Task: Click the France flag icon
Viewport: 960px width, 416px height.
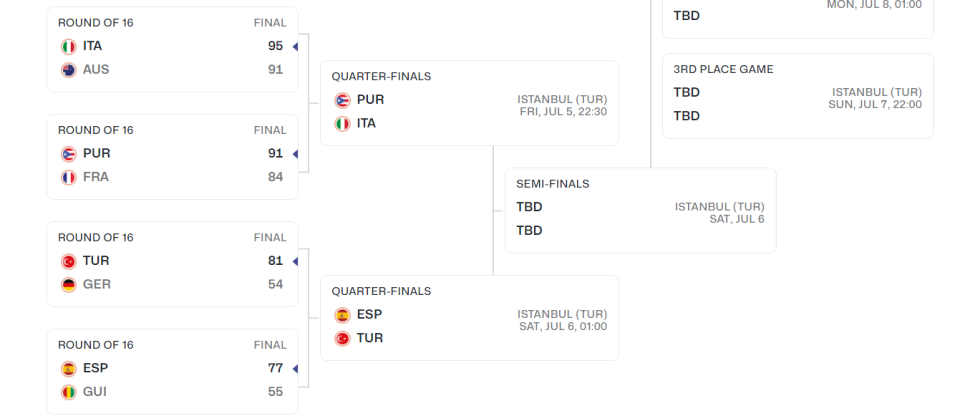Action: click(68, 177)
